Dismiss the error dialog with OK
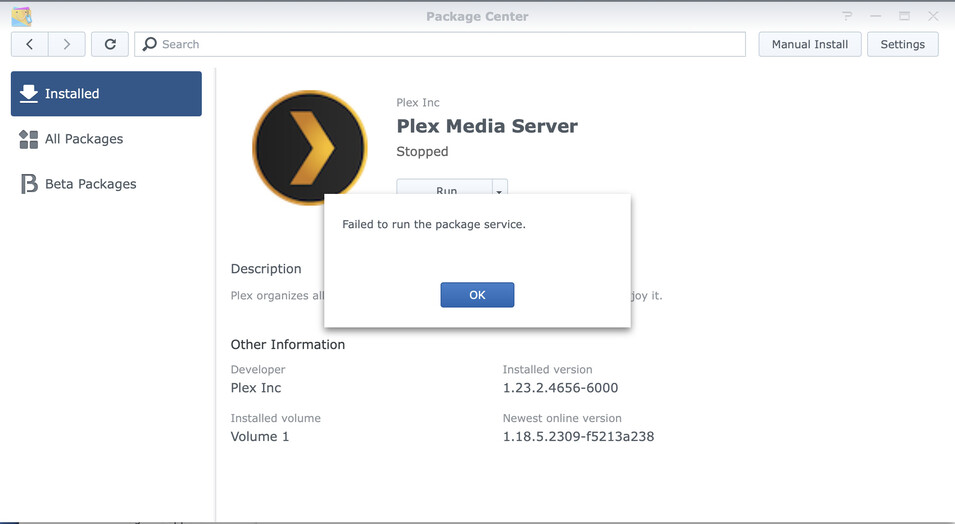Screen dimensions: 955x524 477,295
